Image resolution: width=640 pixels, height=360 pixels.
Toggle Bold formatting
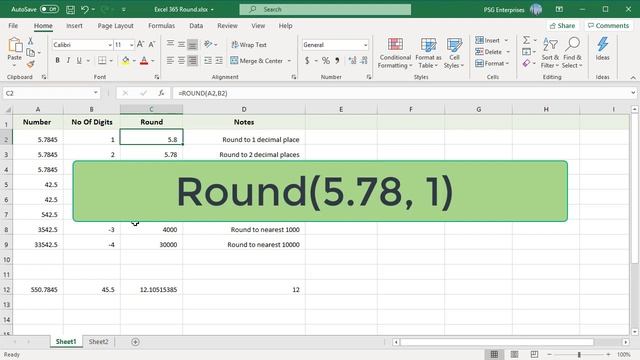[x=58, y=60]
